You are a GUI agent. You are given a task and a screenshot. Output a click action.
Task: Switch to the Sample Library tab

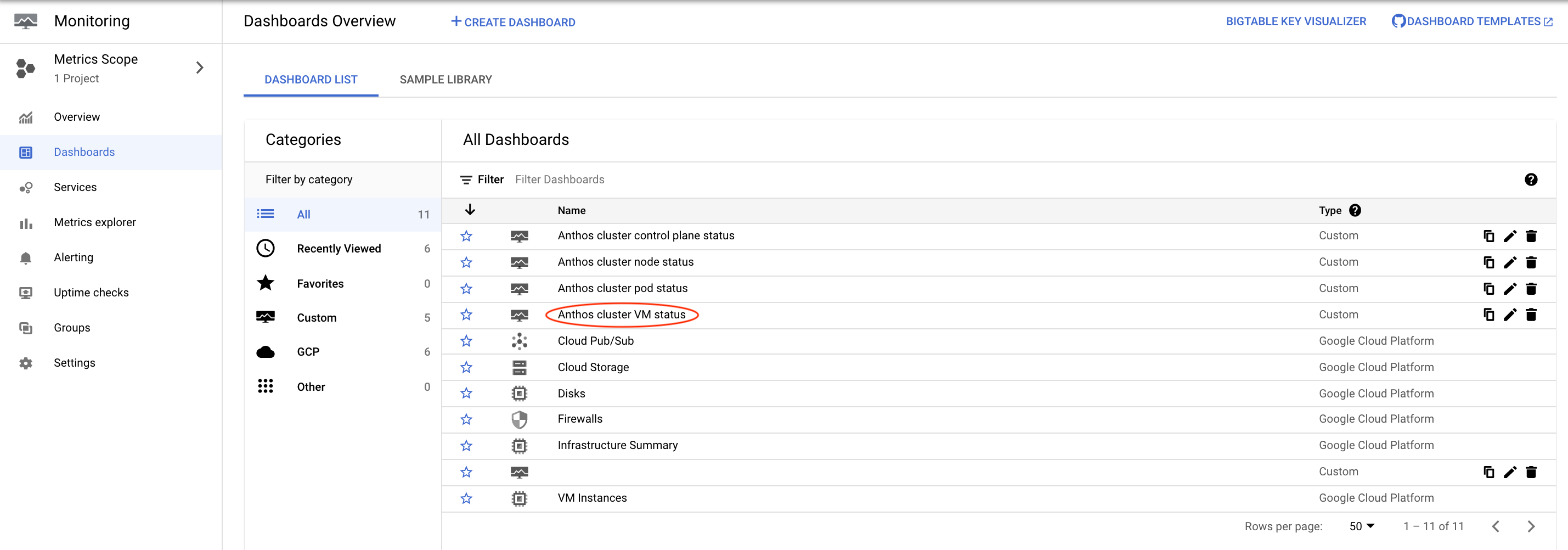(445, 79)
